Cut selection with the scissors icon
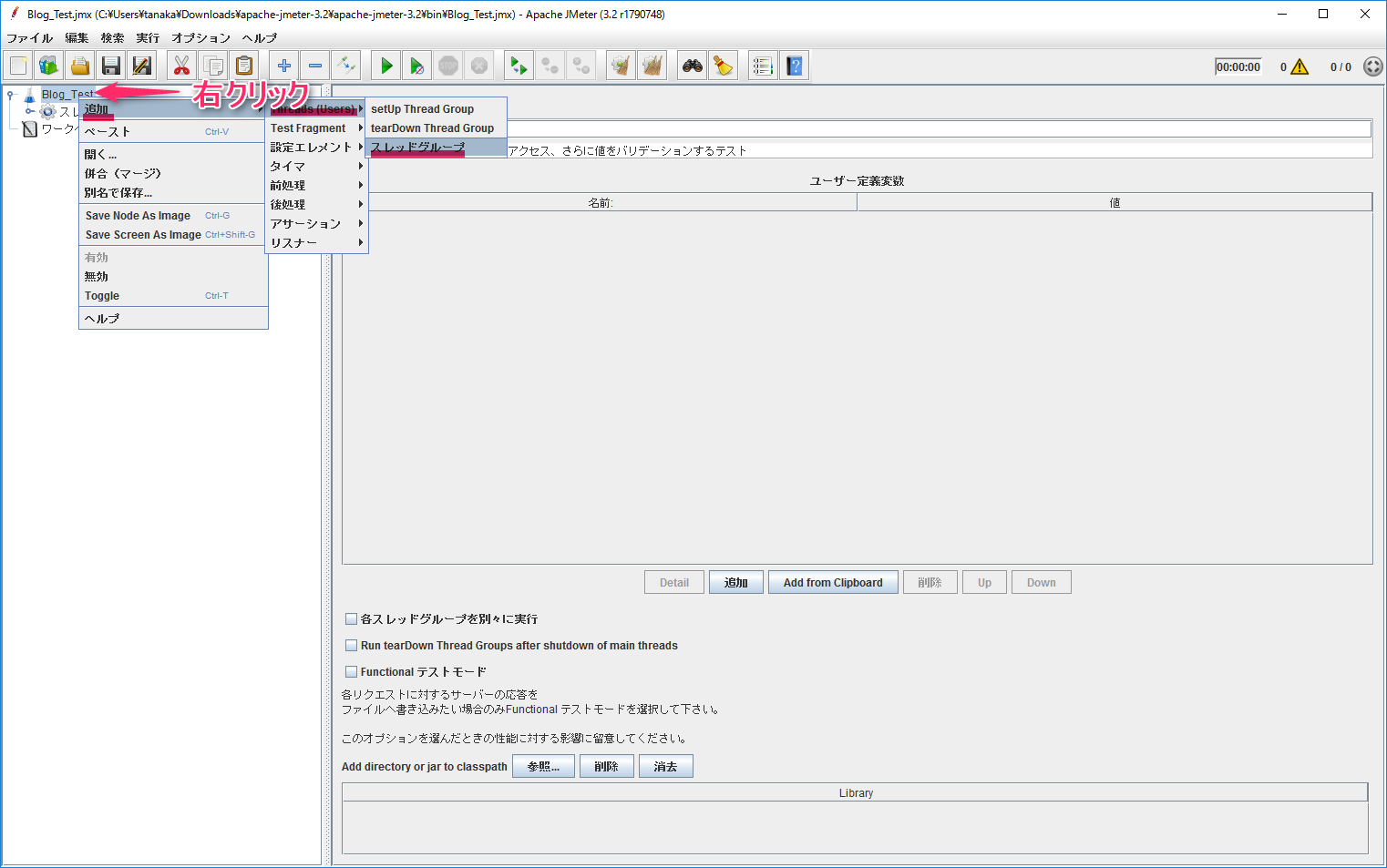The height and width of the screenshot is (868, 1387). [x=182, y=66]
